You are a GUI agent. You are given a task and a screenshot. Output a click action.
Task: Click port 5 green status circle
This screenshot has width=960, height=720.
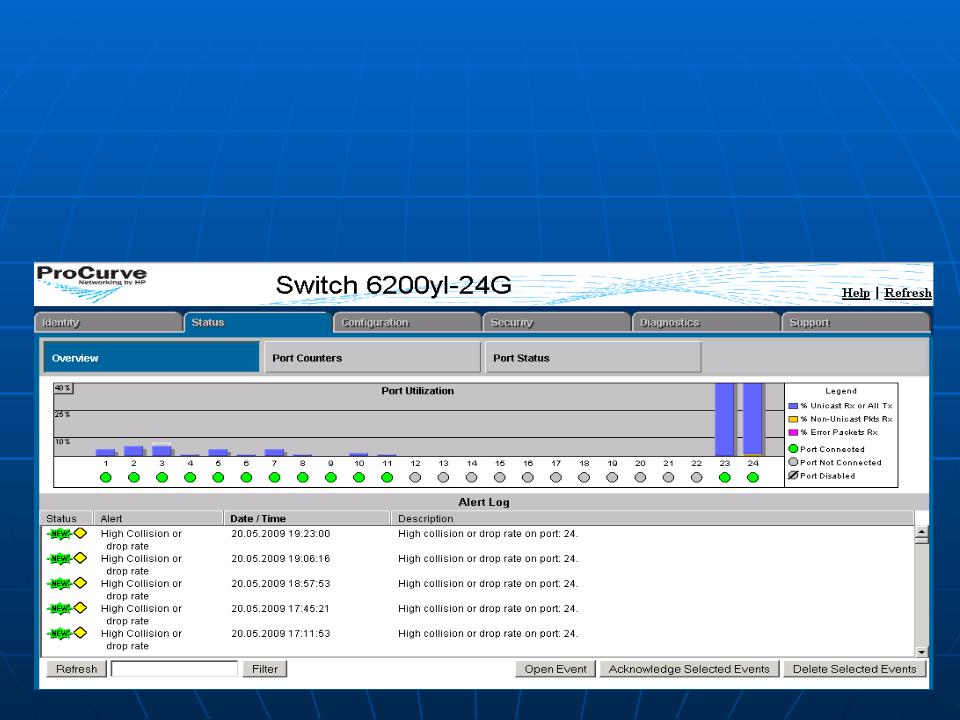click(x=218, y=478)
